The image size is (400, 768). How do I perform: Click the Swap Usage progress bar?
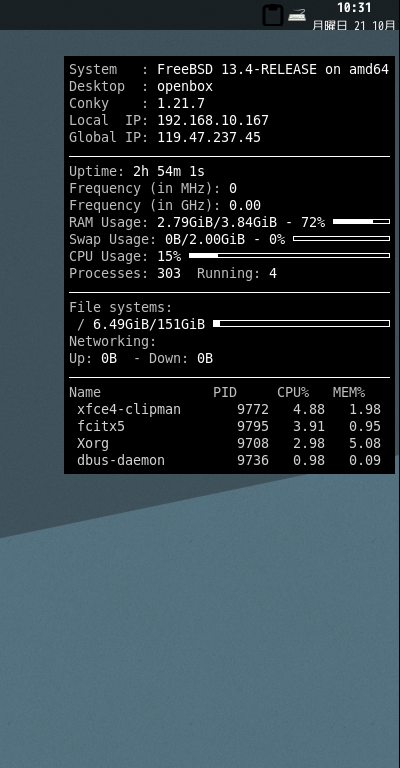pyautogui.click(x=341, y=239)
